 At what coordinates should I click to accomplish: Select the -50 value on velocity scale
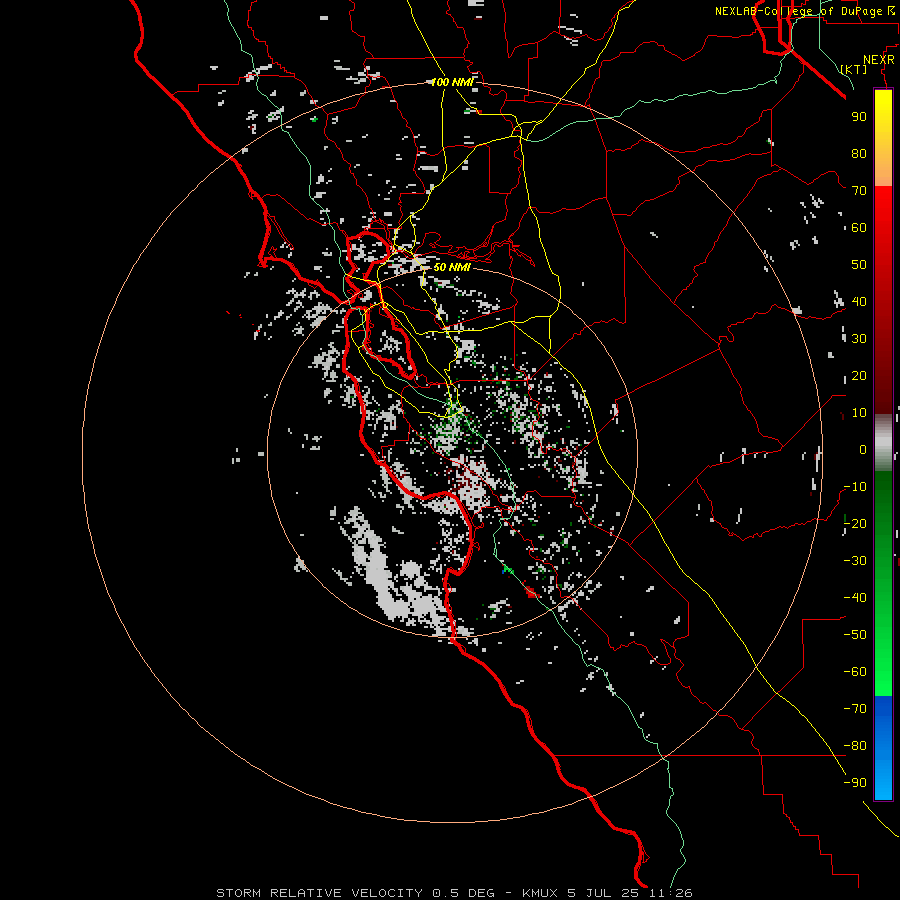pyautogui.click(x=855, y=635)
